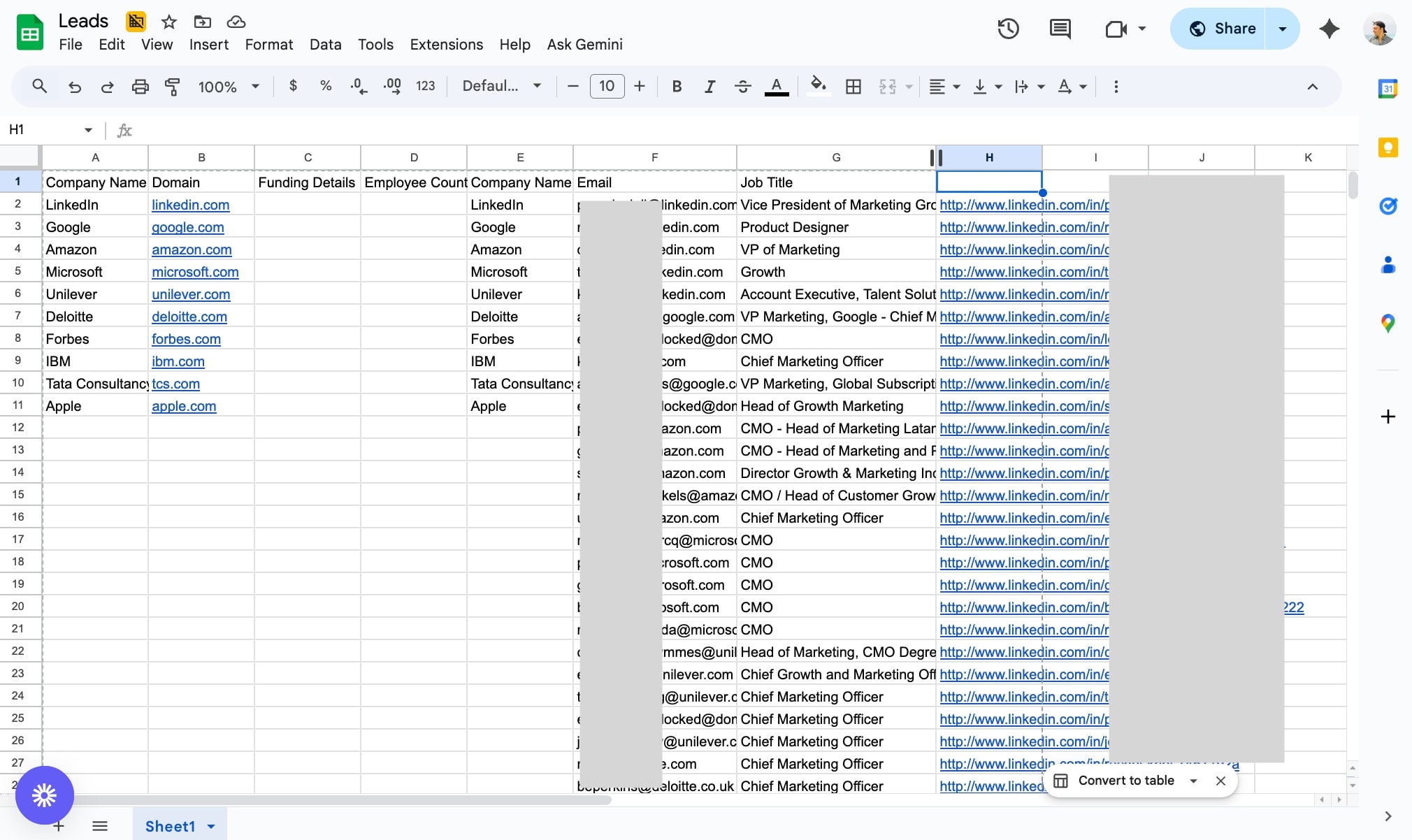Decrease font size minus button
This screenshot has width=1412, height=840.
[x=573, y=87]
